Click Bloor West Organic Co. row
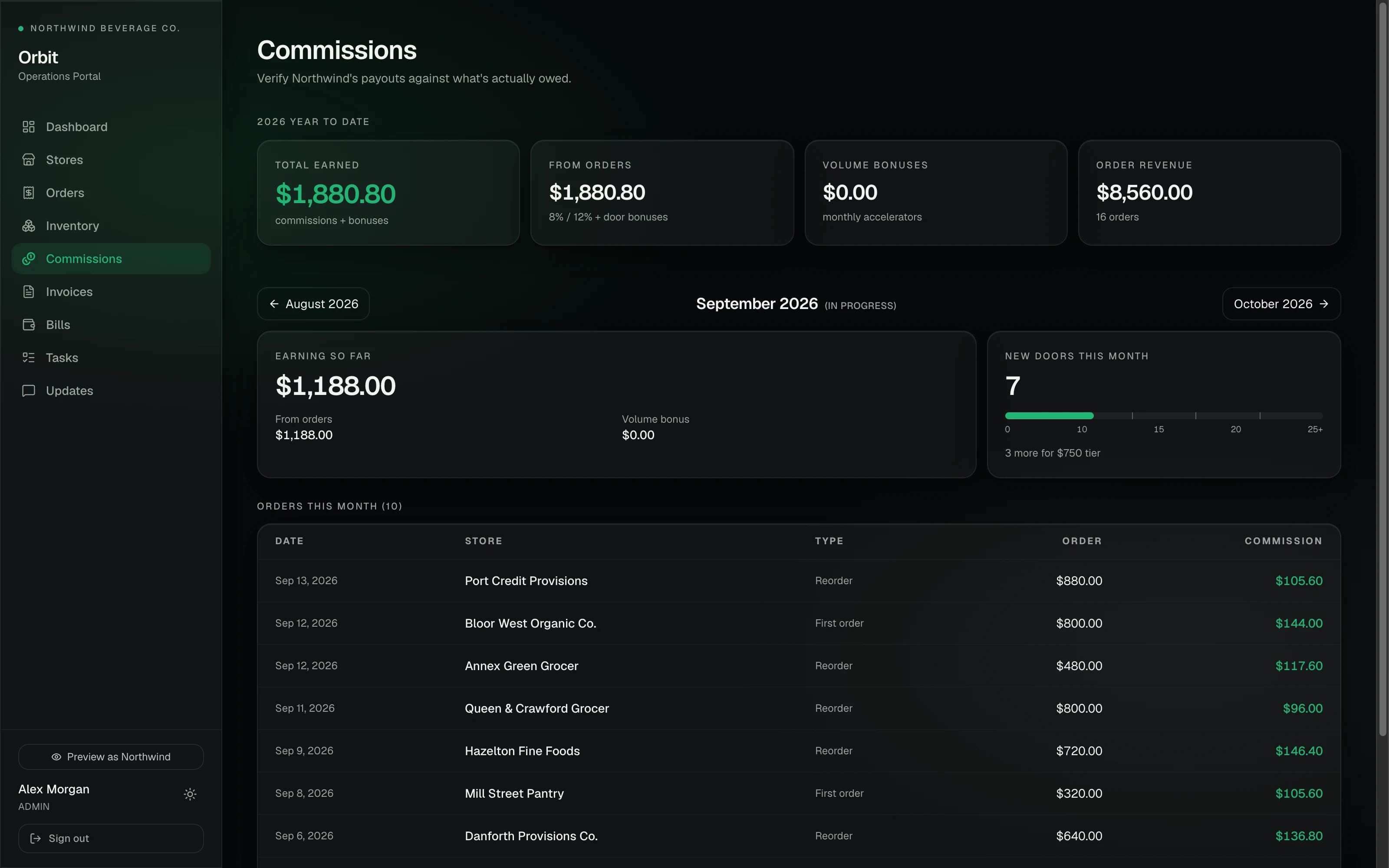The width and height of the screenshot is (1389, 868). pyautogui.click(x=799, y=624)
